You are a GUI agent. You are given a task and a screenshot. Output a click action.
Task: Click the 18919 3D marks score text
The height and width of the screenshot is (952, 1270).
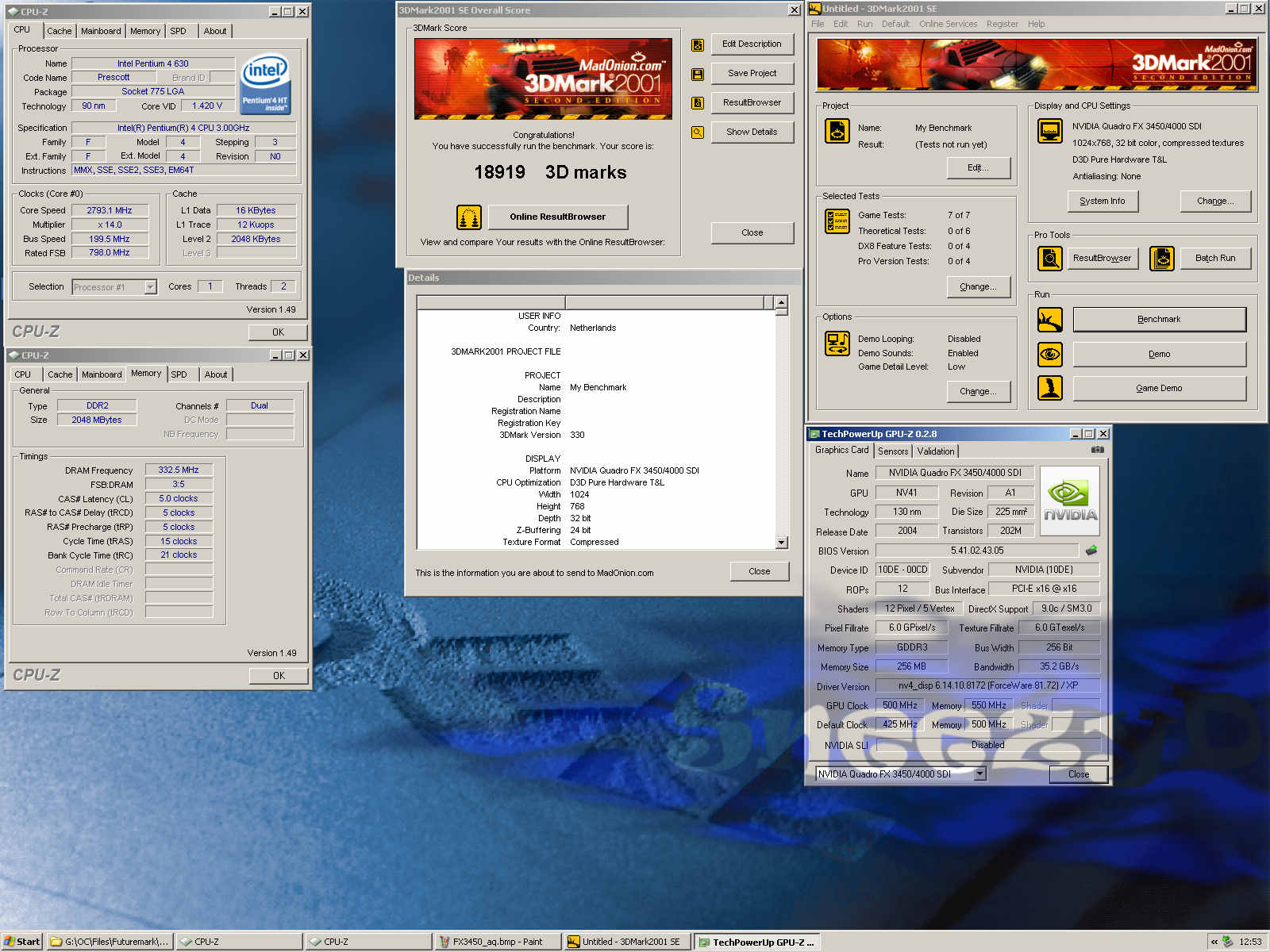550,172
